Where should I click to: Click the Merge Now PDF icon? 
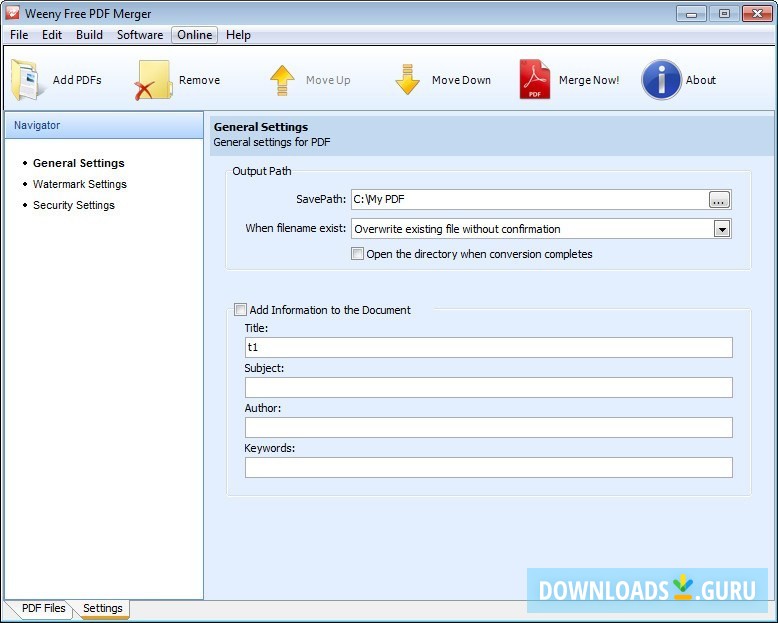click(534, 80)
